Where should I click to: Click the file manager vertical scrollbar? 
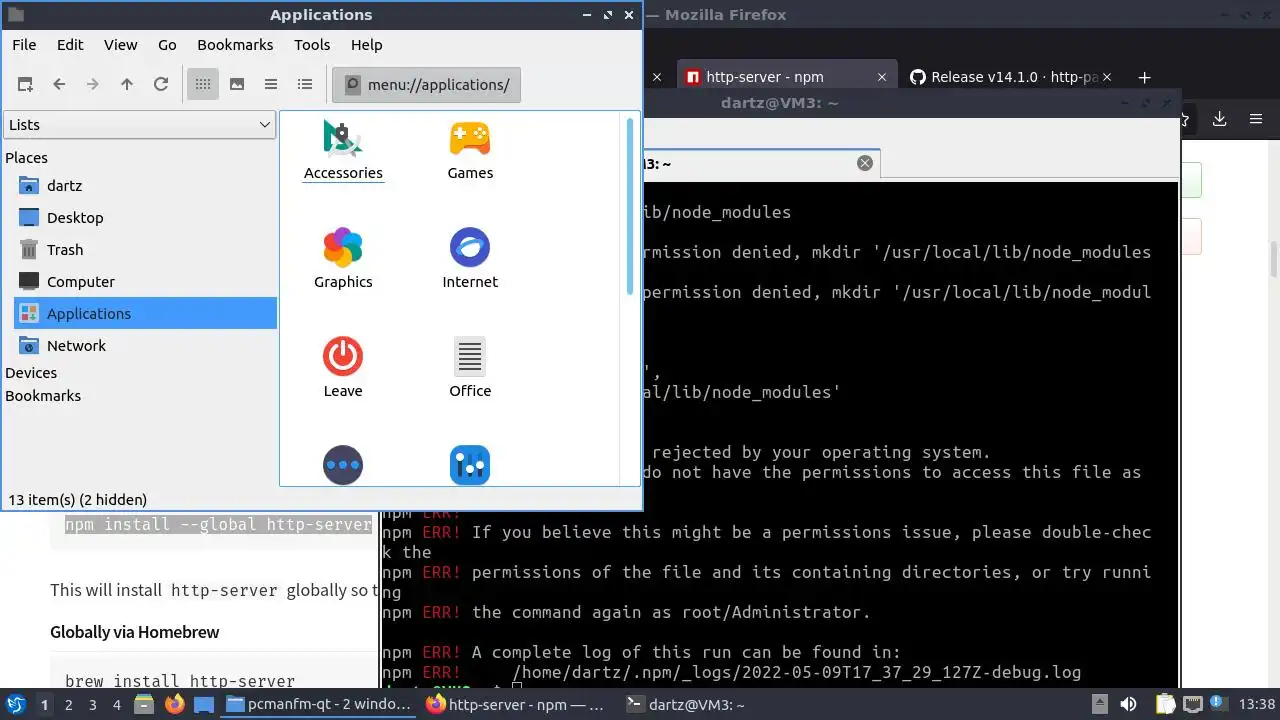point(630,206)
